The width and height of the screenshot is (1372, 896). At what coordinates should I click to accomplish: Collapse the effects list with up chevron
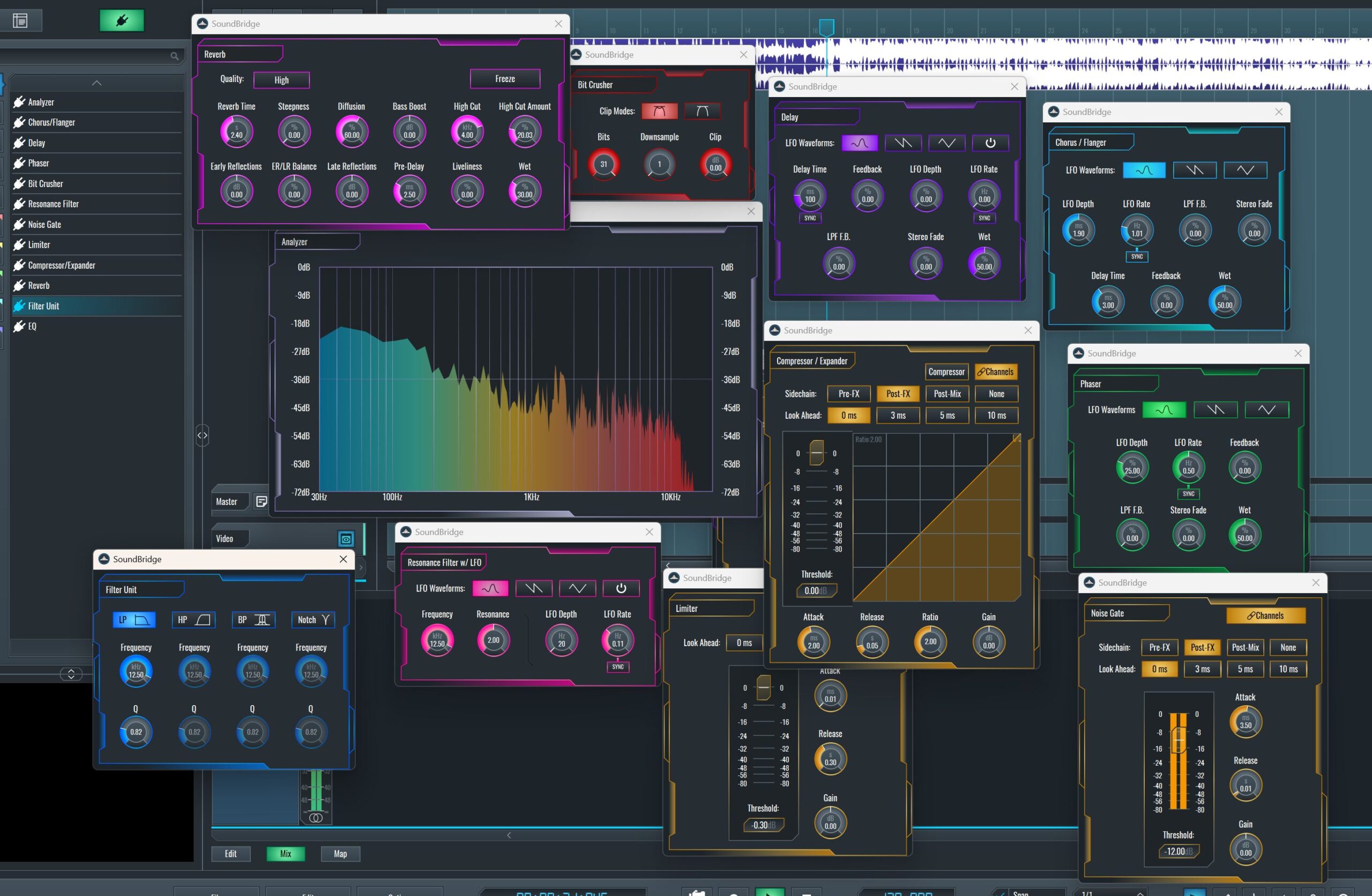(x=97, y=83)
